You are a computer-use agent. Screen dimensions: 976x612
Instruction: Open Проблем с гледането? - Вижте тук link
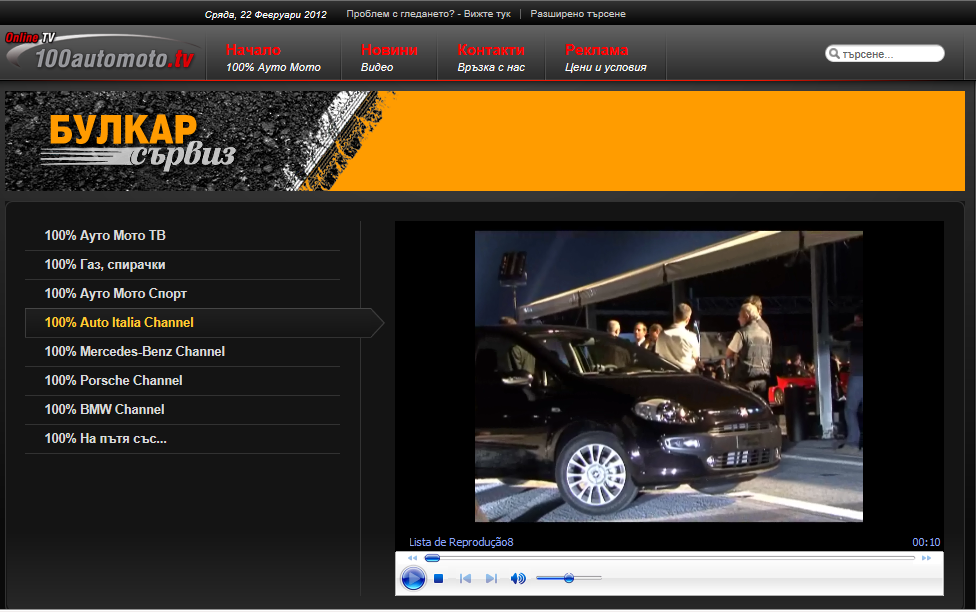[x=428, y=14]
